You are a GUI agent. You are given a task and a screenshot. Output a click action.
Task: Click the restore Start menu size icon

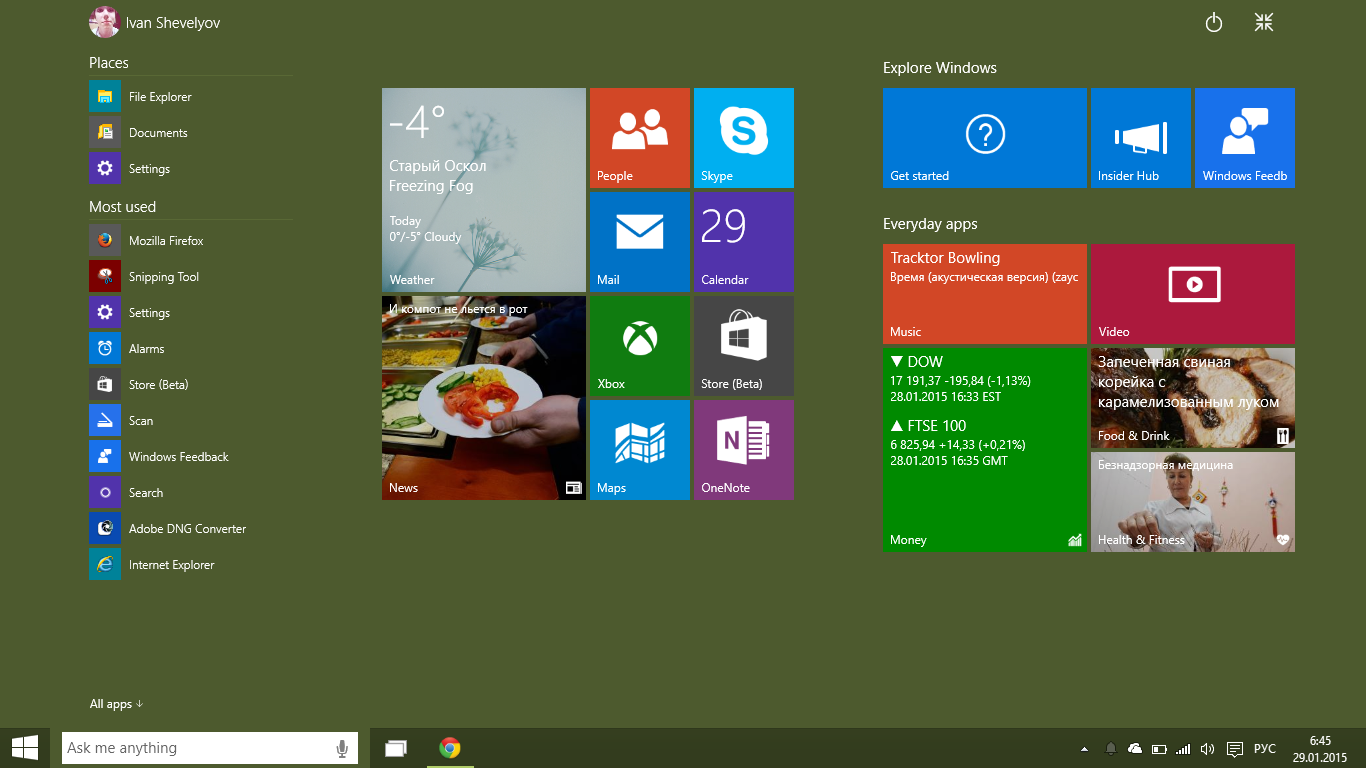(x=1264, y=22)
